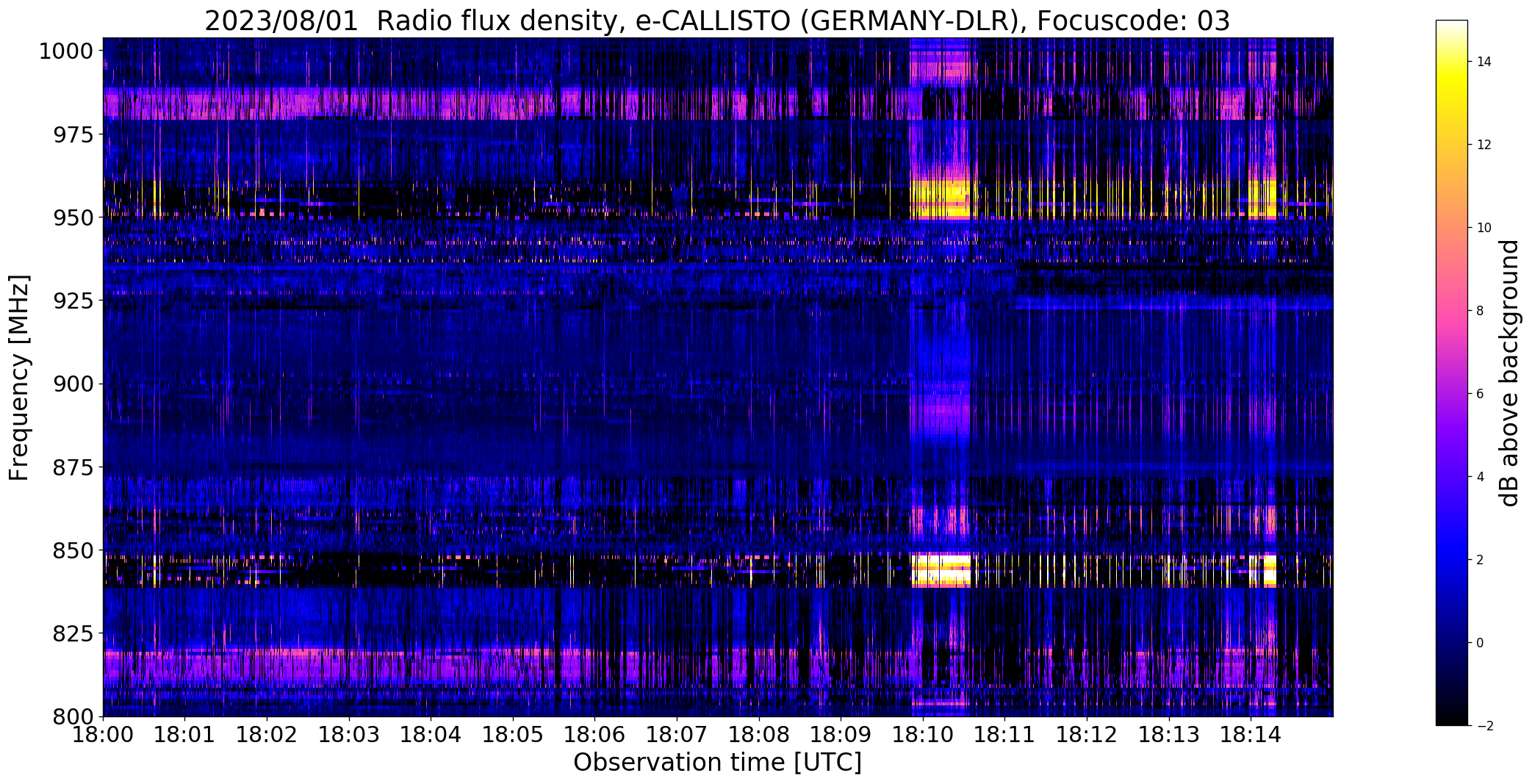Click the 18:02 time tick label
Image resolution: width=1532 pixels, height=784 pixels.
tap(267, 735)
